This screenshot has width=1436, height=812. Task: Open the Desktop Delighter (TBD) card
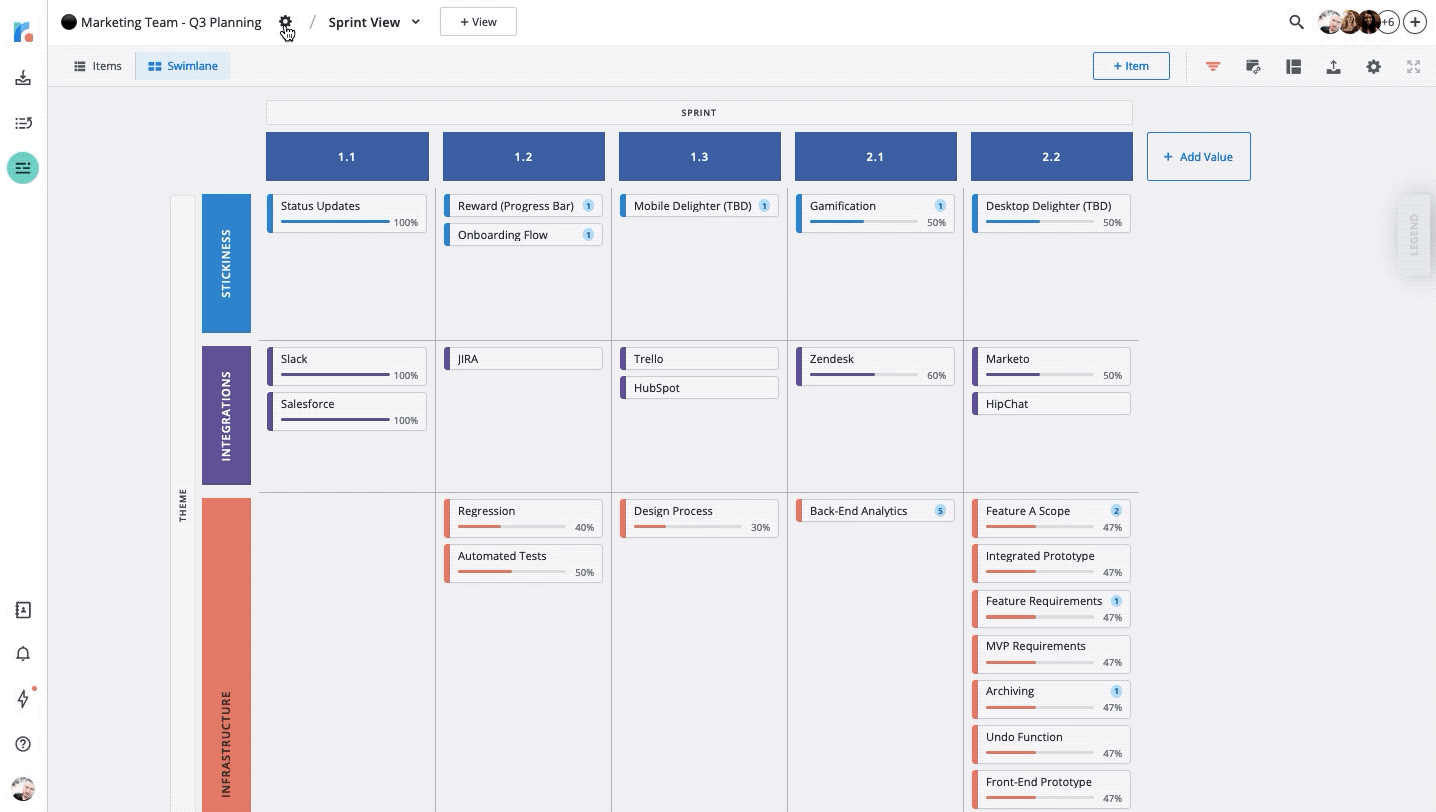pos(1051,213)
